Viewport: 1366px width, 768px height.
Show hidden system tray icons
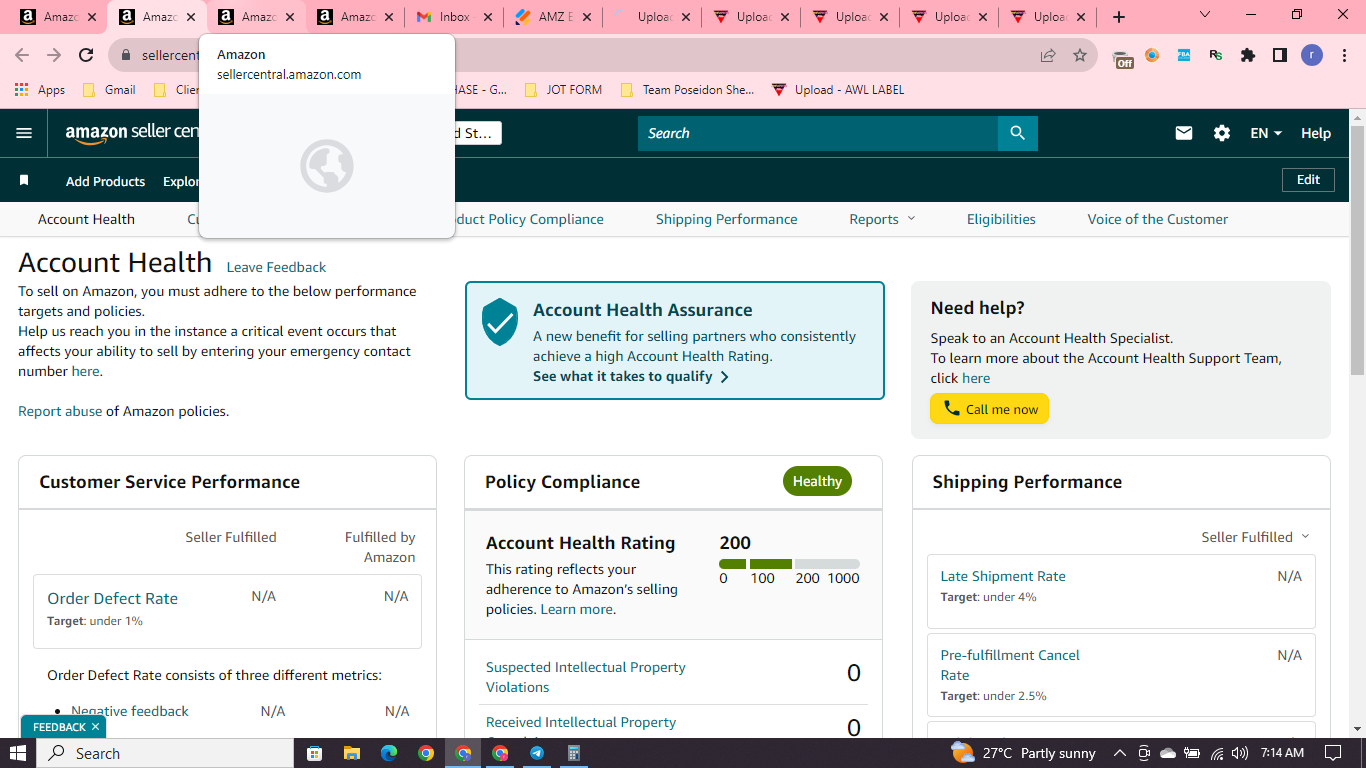coord(1119,753)
